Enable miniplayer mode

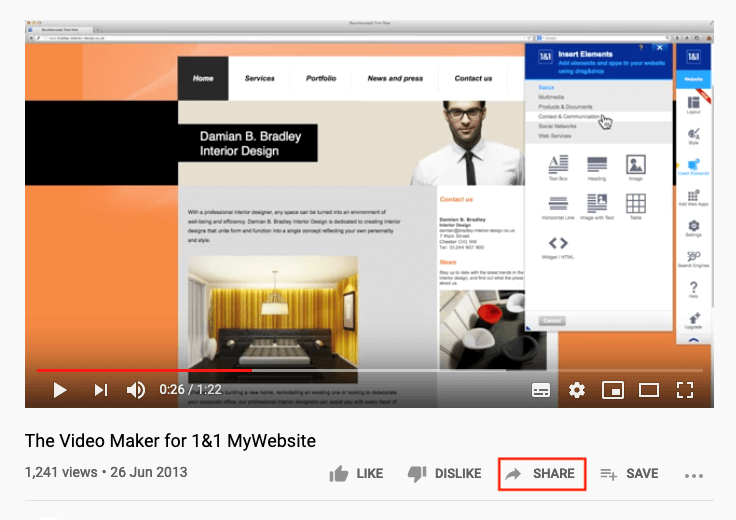pyautogui.click(x=613, y=390)
